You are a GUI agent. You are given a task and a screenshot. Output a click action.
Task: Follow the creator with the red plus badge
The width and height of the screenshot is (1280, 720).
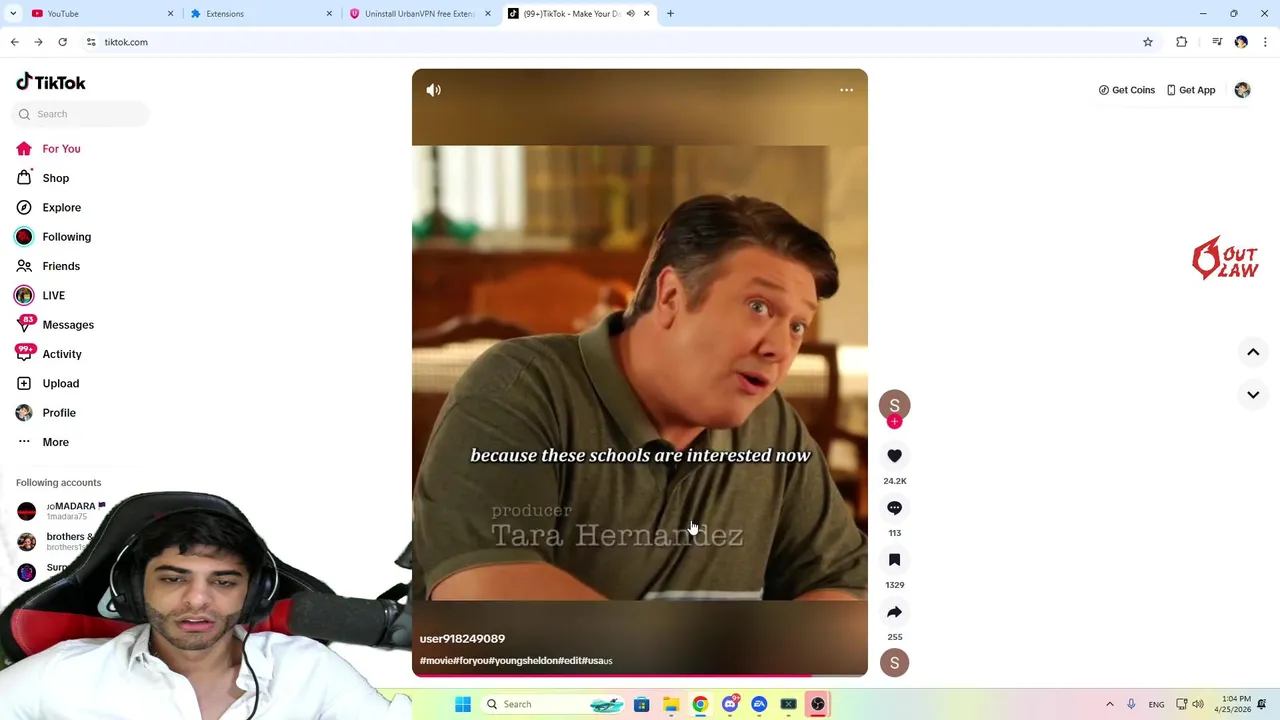point(894,422)
